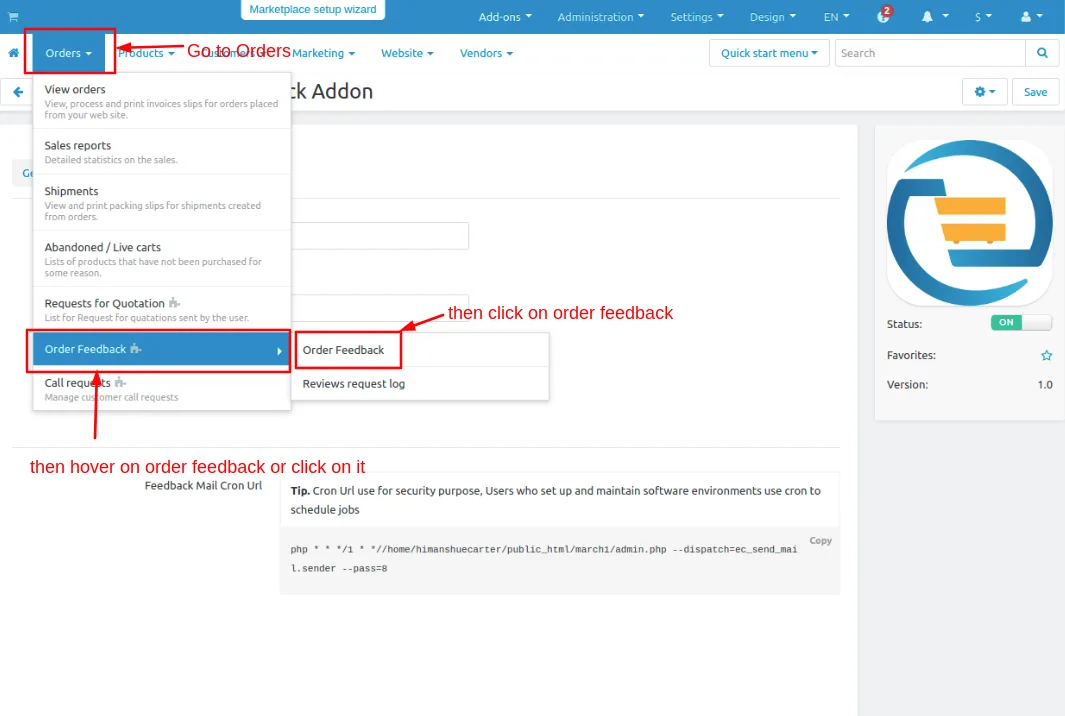
Task: Expand the Quick start menu dropdown
Action: [769, 53]
